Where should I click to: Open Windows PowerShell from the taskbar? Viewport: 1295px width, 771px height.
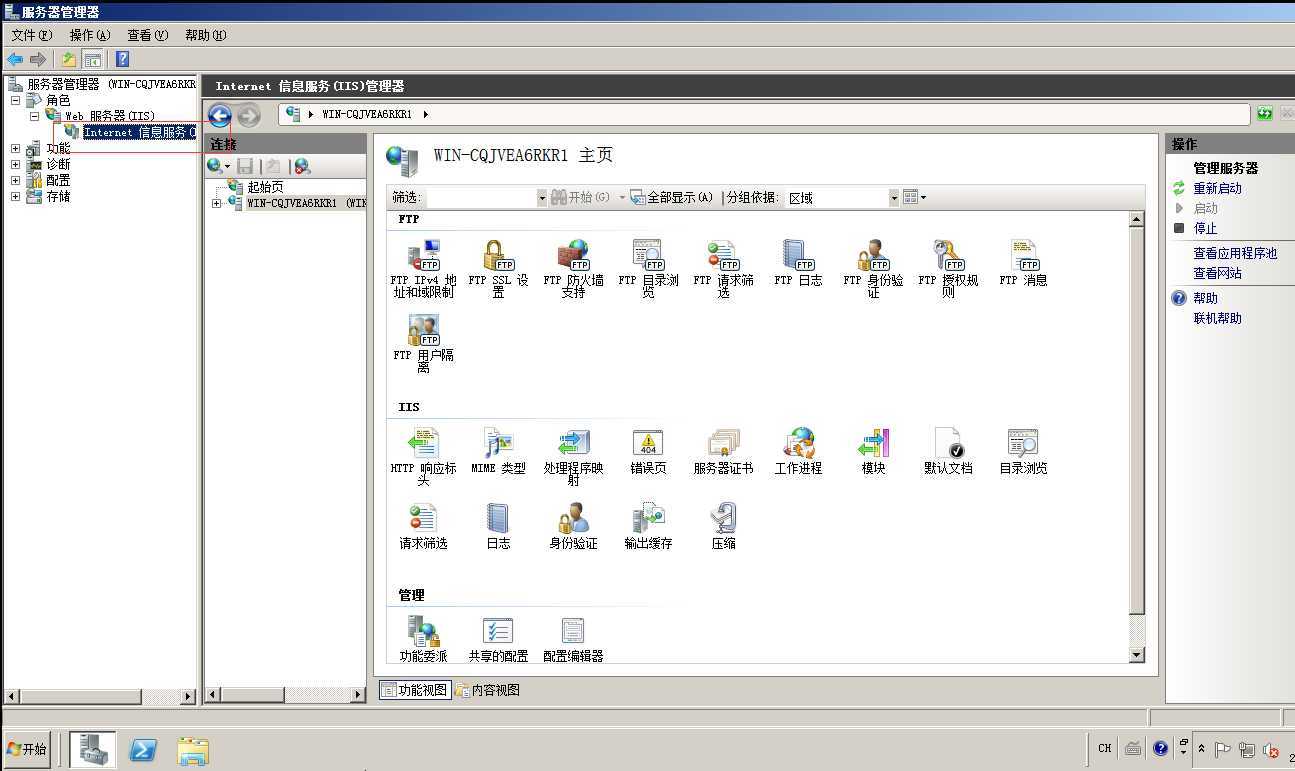pos(143,749)
